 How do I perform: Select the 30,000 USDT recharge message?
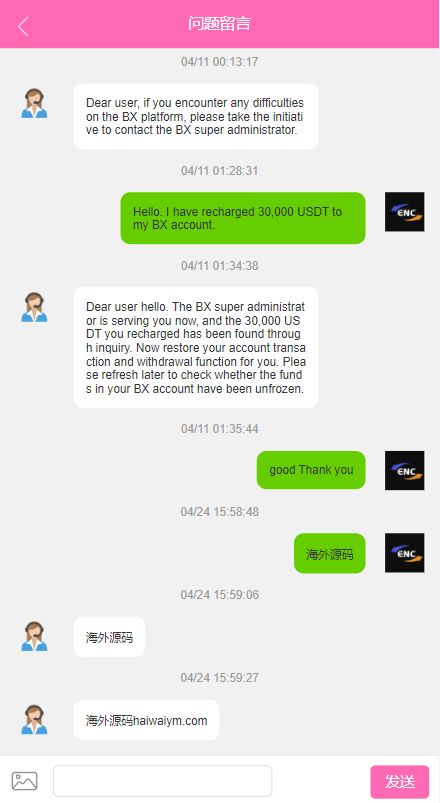tap(243, 218)
